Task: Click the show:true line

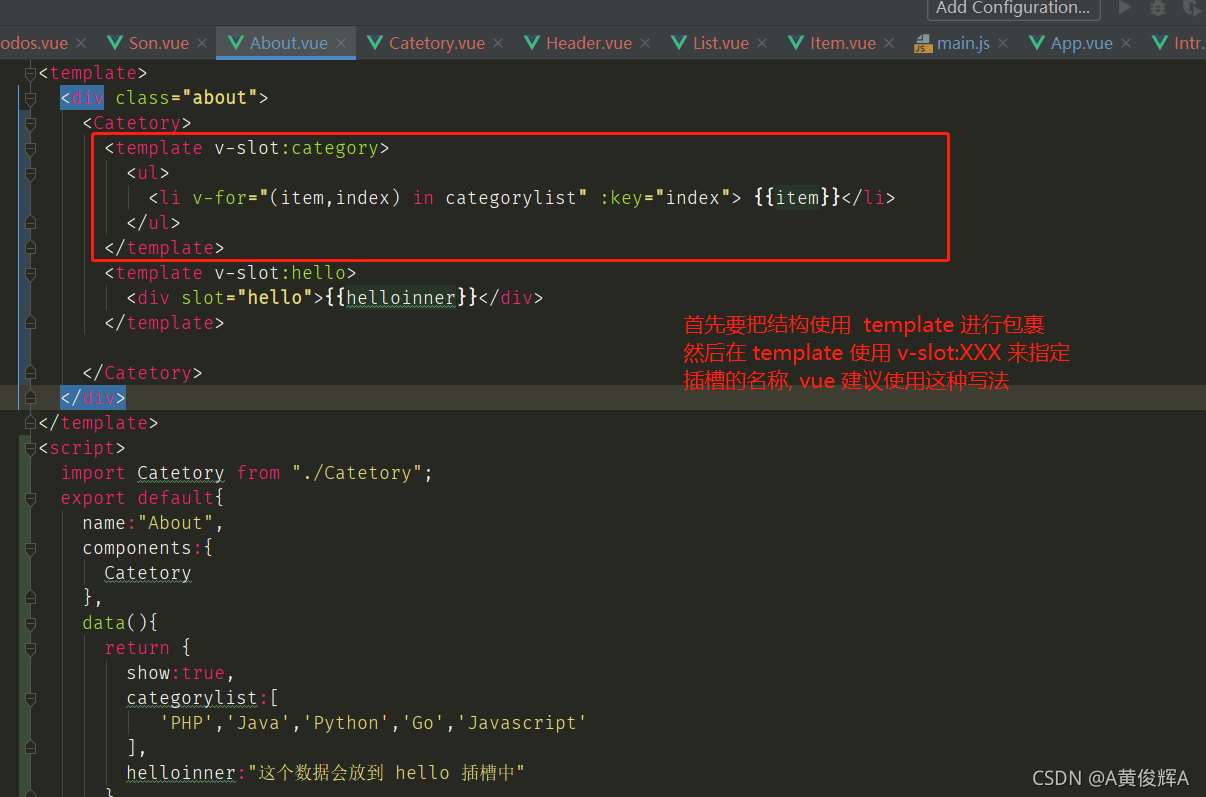Action: pos(181,673)
